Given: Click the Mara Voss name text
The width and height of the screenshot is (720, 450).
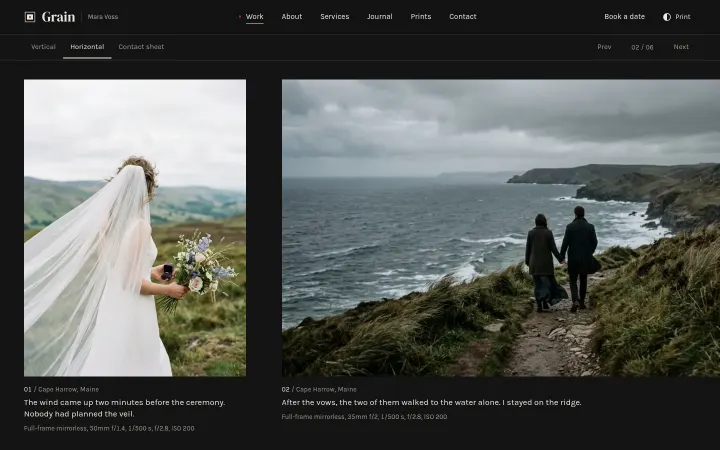Looking at the screenshot, I should (103, 17).
